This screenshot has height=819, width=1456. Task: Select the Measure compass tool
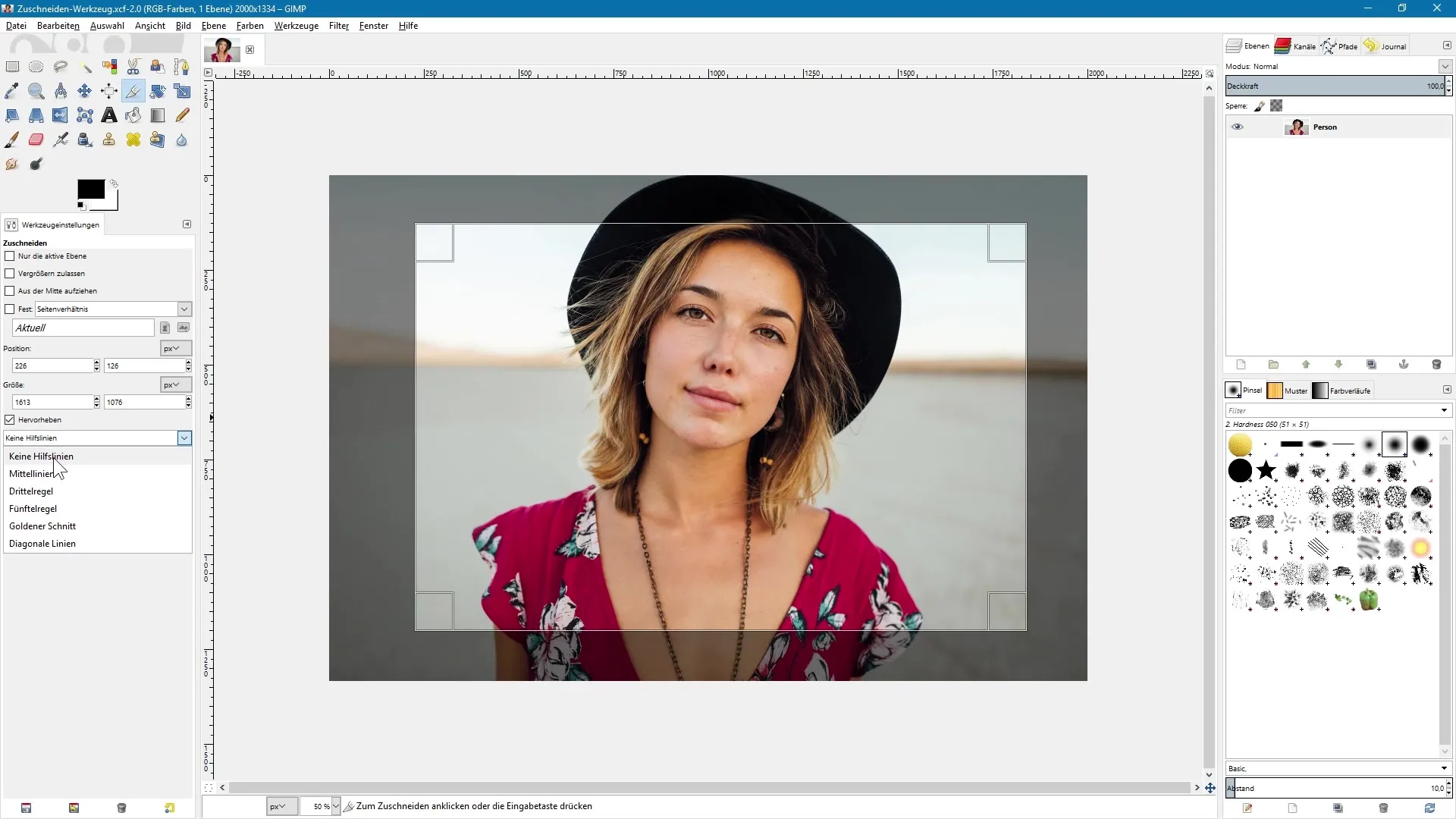(x=61, y=91)
